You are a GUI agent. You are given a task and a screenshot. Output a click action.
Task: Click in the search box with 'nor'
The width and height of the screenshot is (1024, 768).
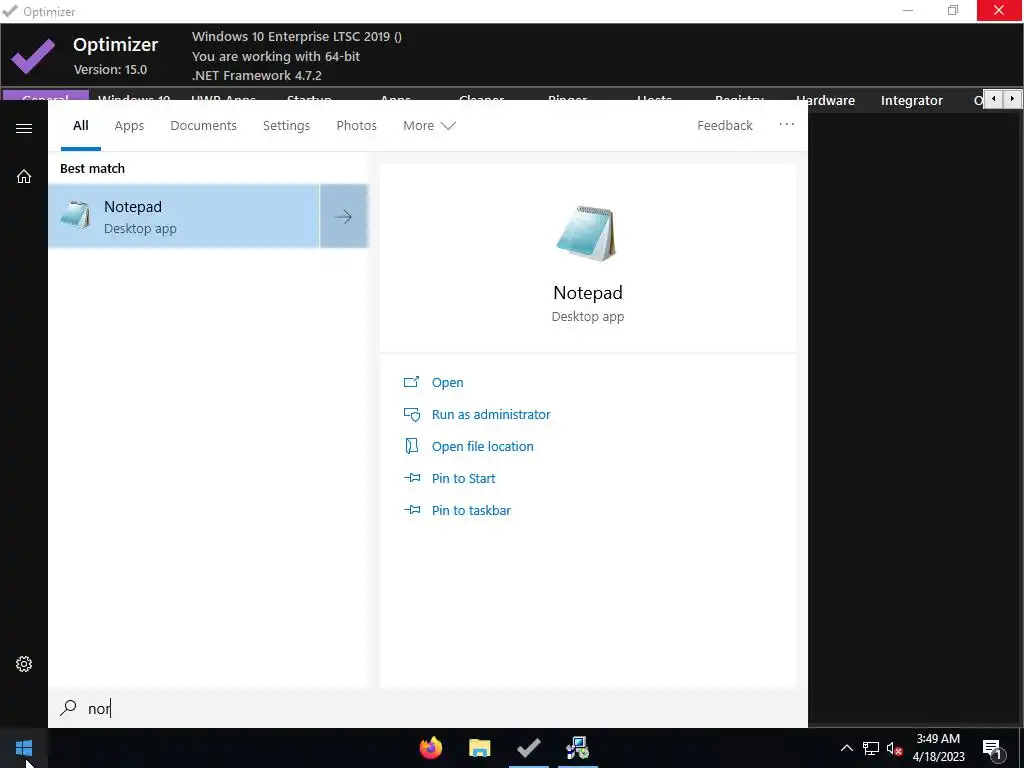(x=428, y=708)
